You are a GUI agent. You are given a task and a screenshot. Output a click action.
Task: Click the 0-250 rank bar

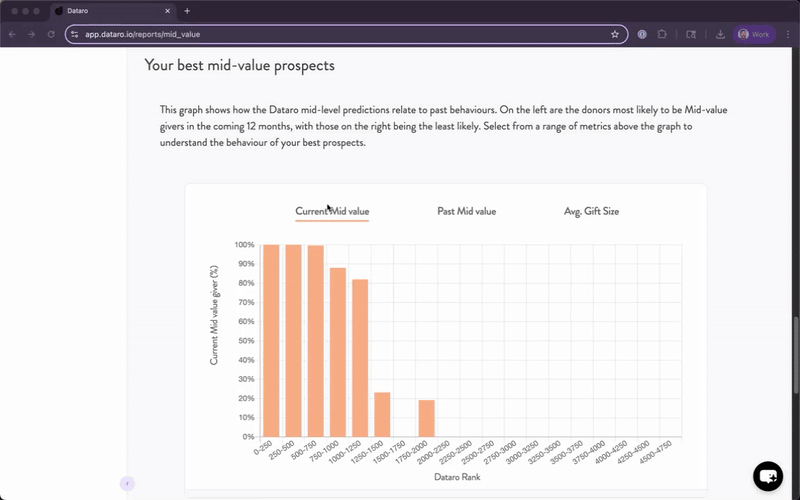point(271,340)
